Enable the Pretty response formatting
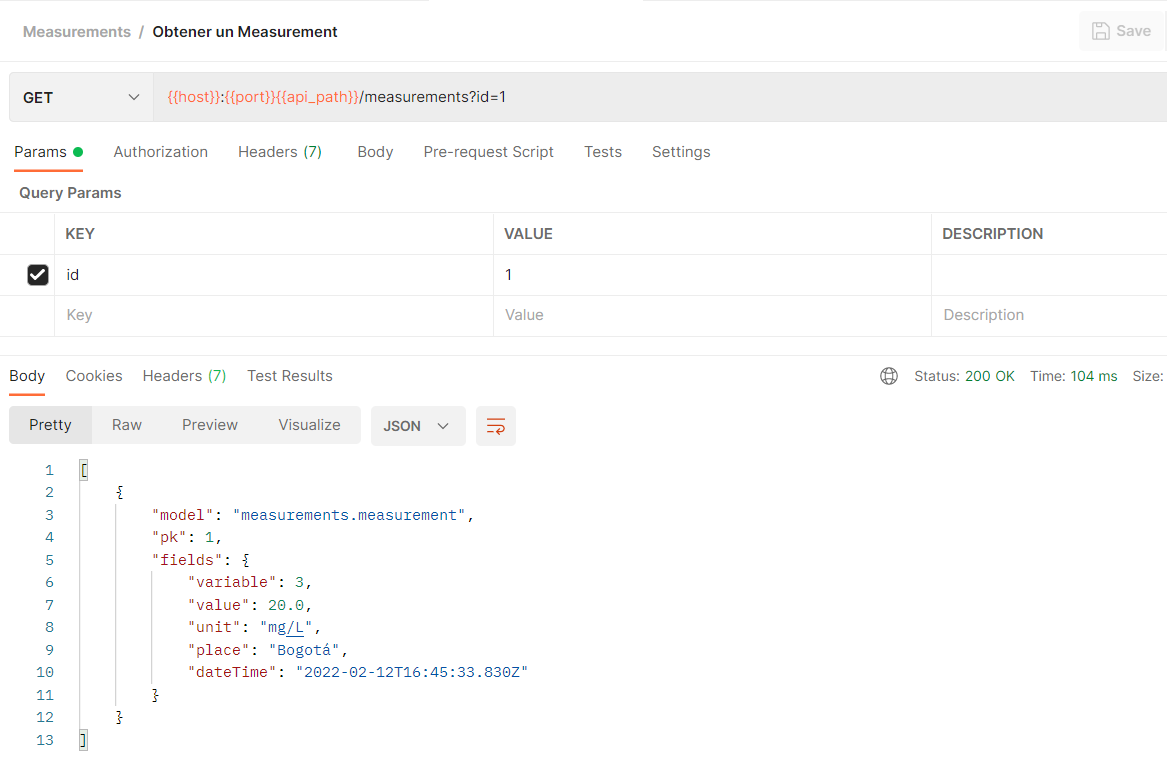The width and height of the screenshot is (1167, 763). [x=50, y=424]
